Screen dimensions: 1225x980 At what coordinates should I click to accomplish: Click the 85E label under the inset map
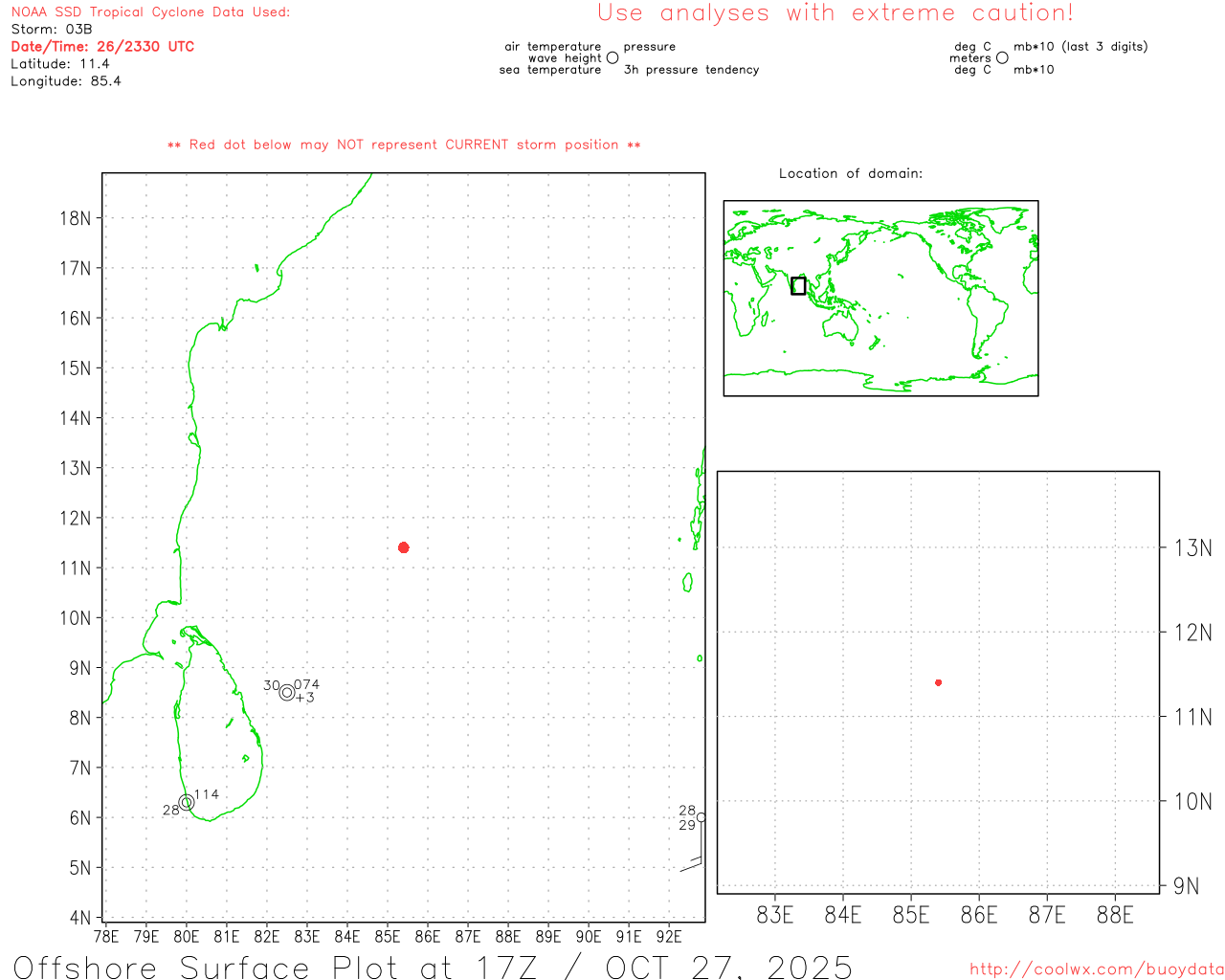910,915
